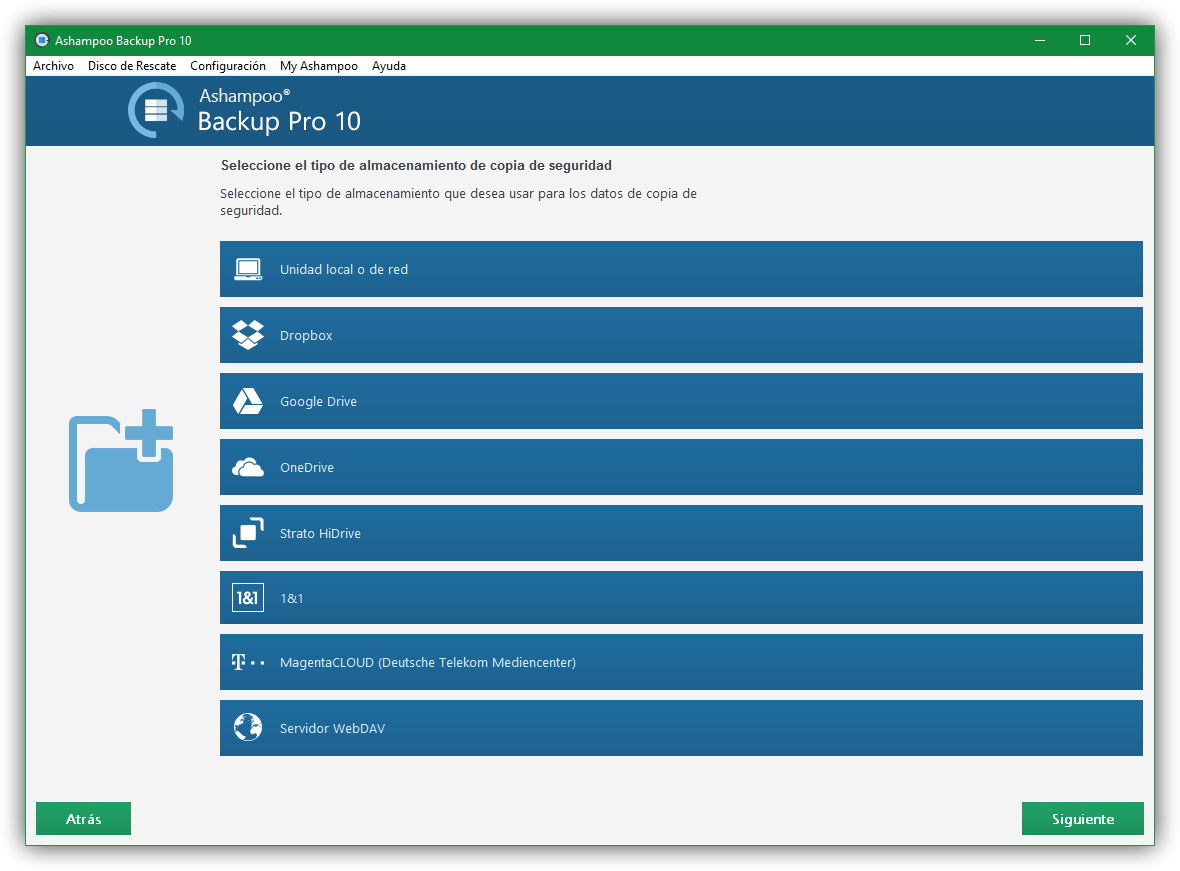Continue with the Siguiente button
1180x871 pixels.
1083,818
